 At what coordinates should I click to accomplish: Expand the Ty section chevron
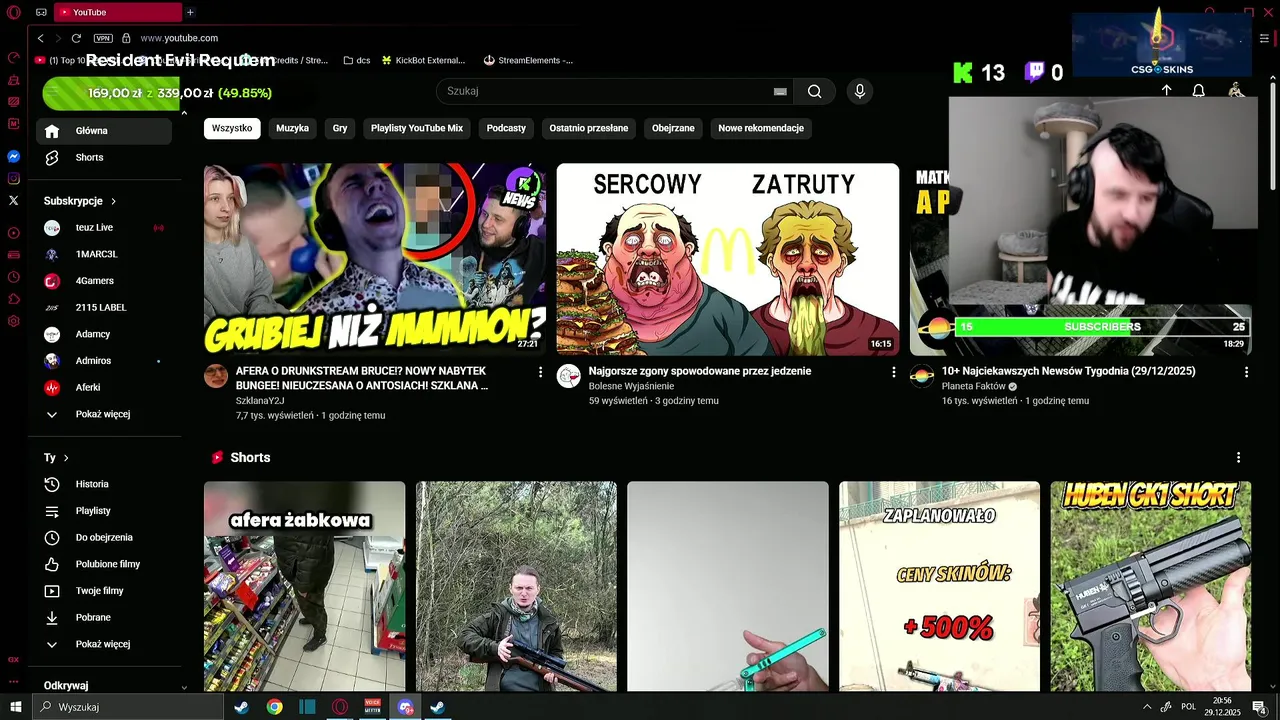(66, 458)
